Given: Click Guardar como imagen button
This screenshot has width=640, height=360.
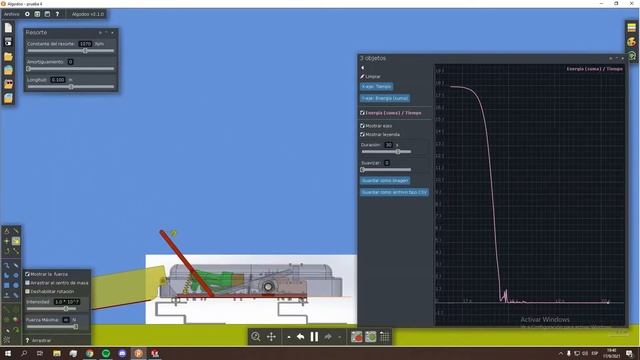Looking at the screenshot, I should pyautogui.click(x=385, y=180).
